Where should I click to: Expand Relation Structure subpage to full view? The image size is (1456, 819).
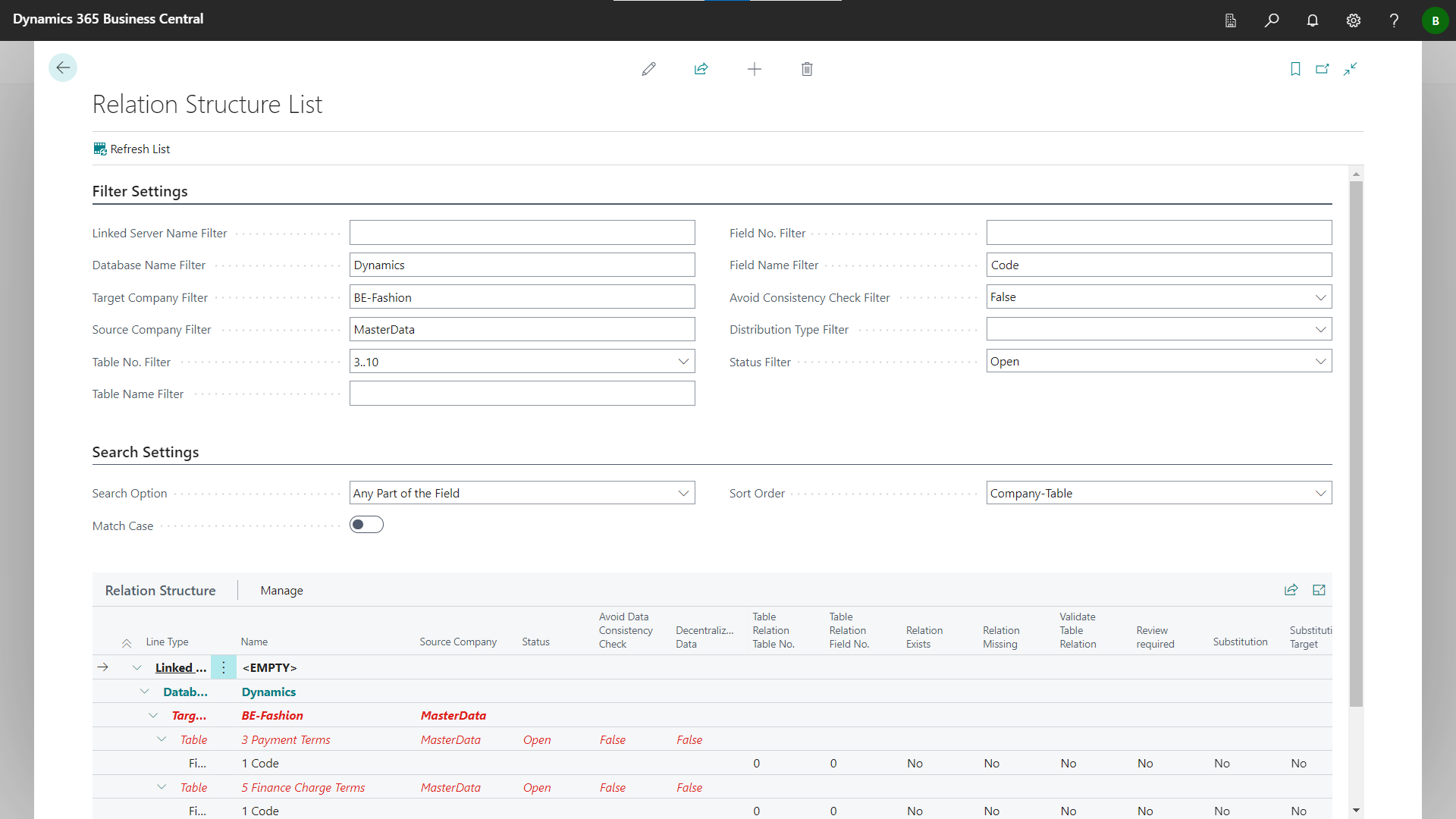coord(1319,590)
